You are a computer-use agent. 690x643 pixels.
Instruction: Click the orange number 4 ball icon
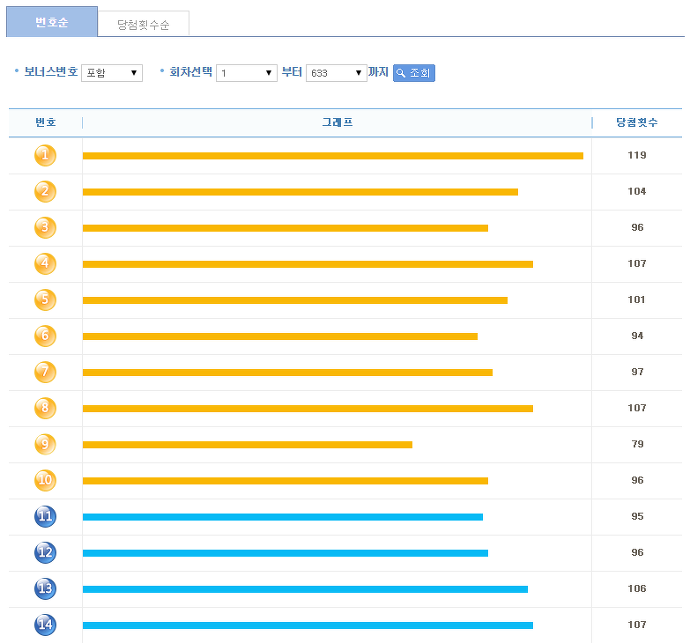point(45,264)
